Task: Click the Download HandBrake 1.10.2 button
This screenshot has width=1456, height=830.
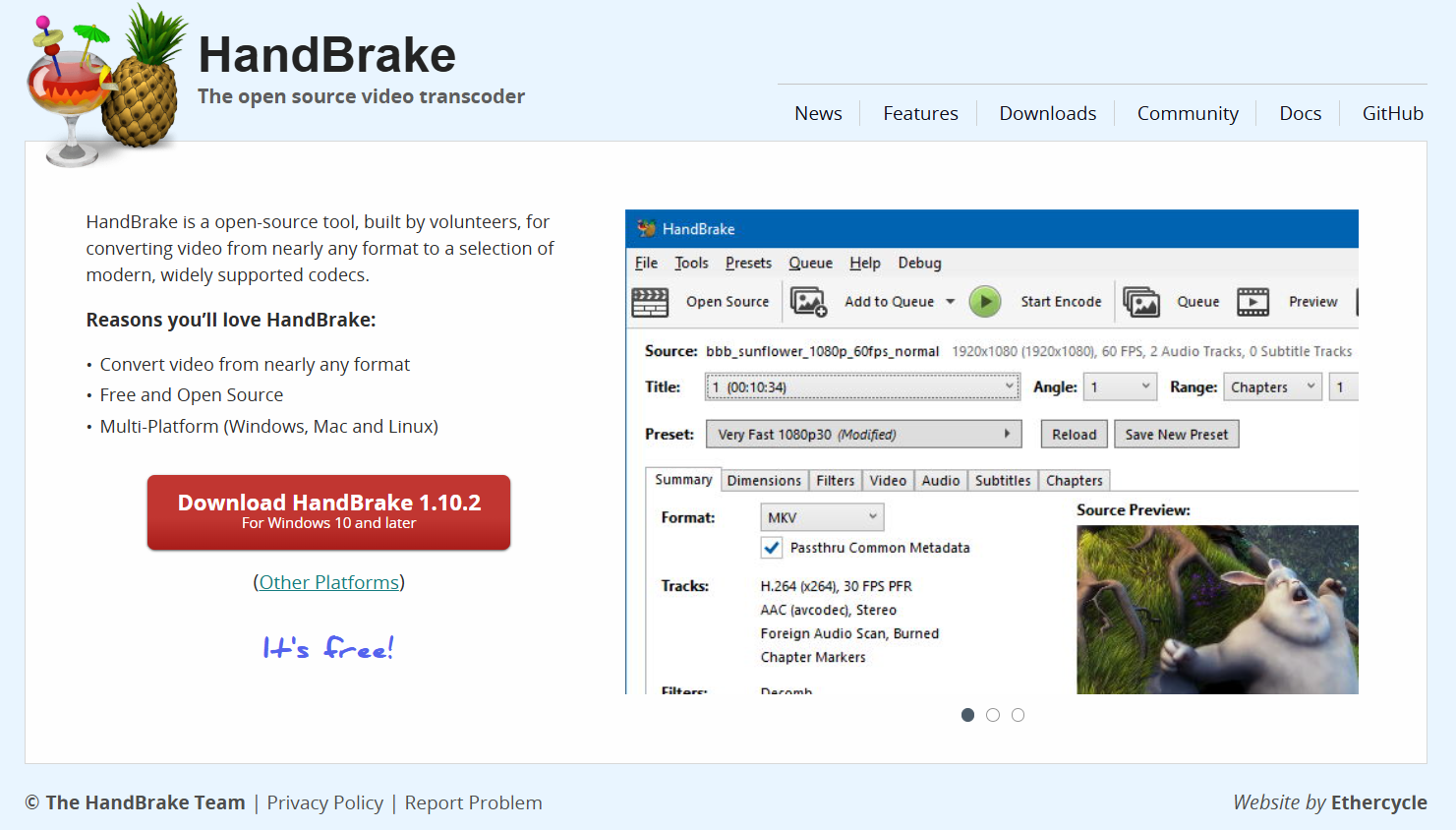Action: (328, 511)
